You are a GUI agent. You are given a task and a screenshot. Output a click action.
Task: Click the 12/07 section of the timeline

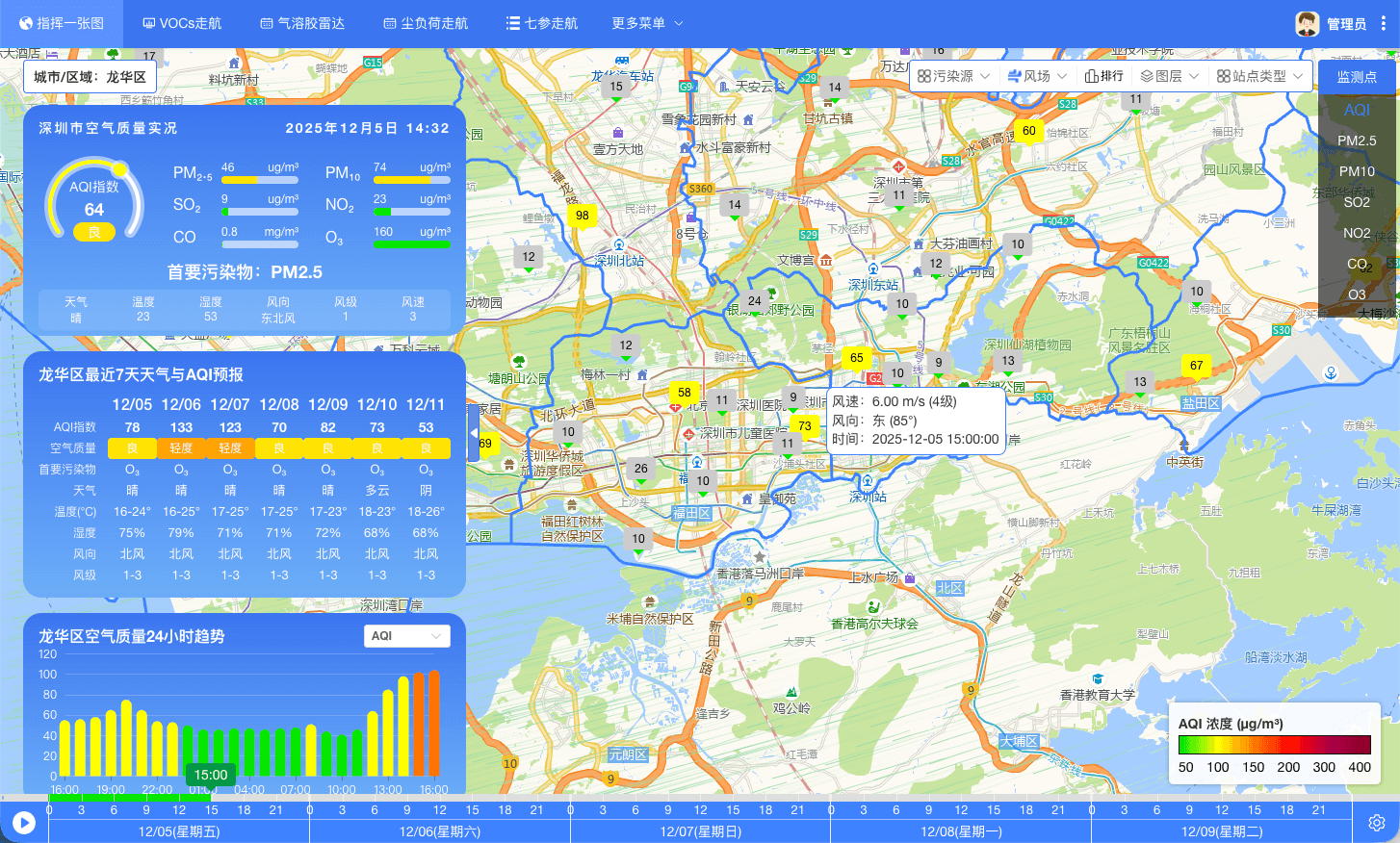pos(700,831)
